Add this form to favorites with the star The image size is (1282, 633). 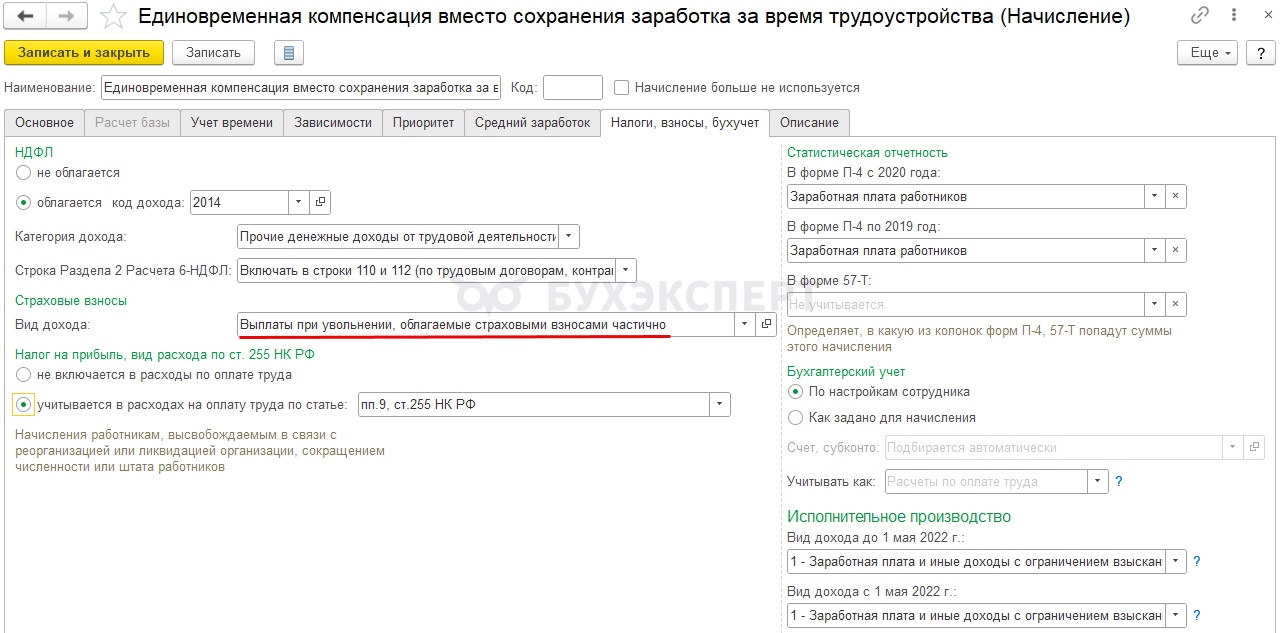tap(115, 16)
